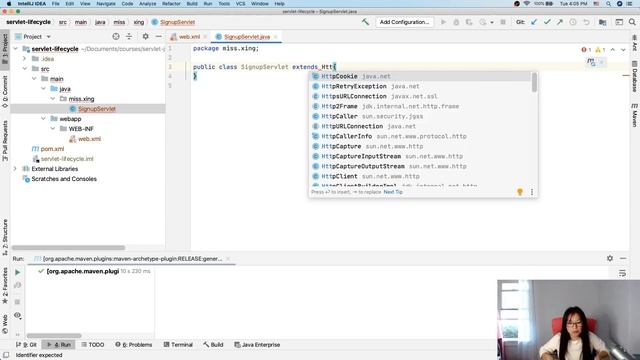Collapse the main folder

coord(34,79)
